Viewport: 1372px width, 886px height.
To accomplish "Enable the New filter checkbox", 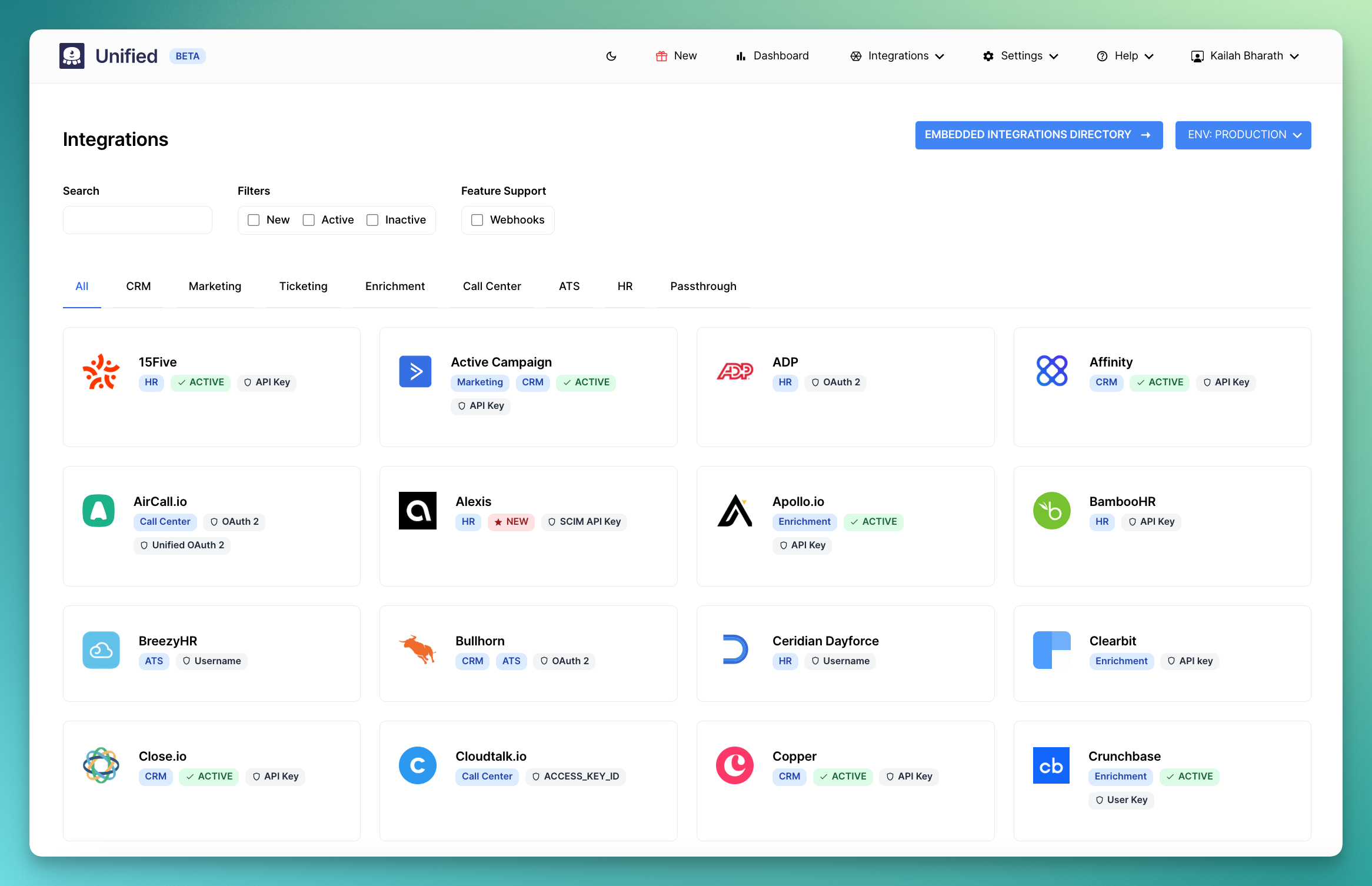I will tap(254, 220).
